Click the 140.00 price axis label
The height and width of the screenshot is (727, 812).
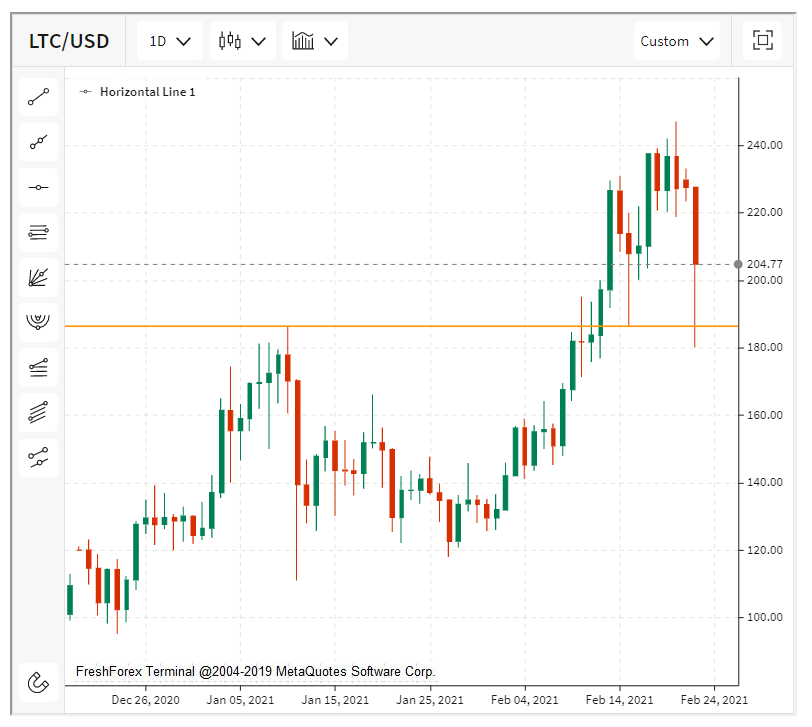click(764, 483)
